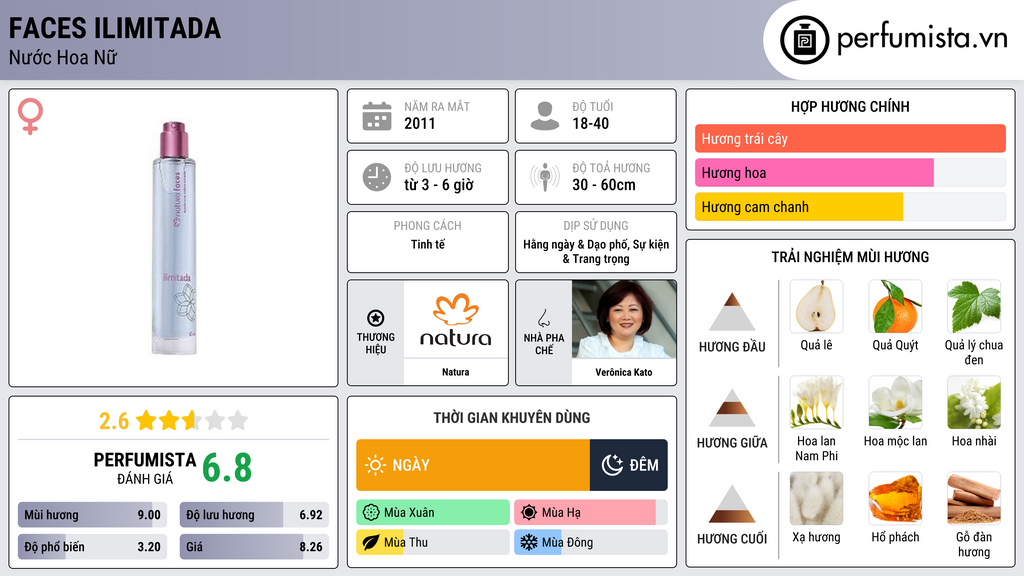The image size is (1024, 576).
Task: Click the Verônica Kato name label
Action: [x=624, y=372]
